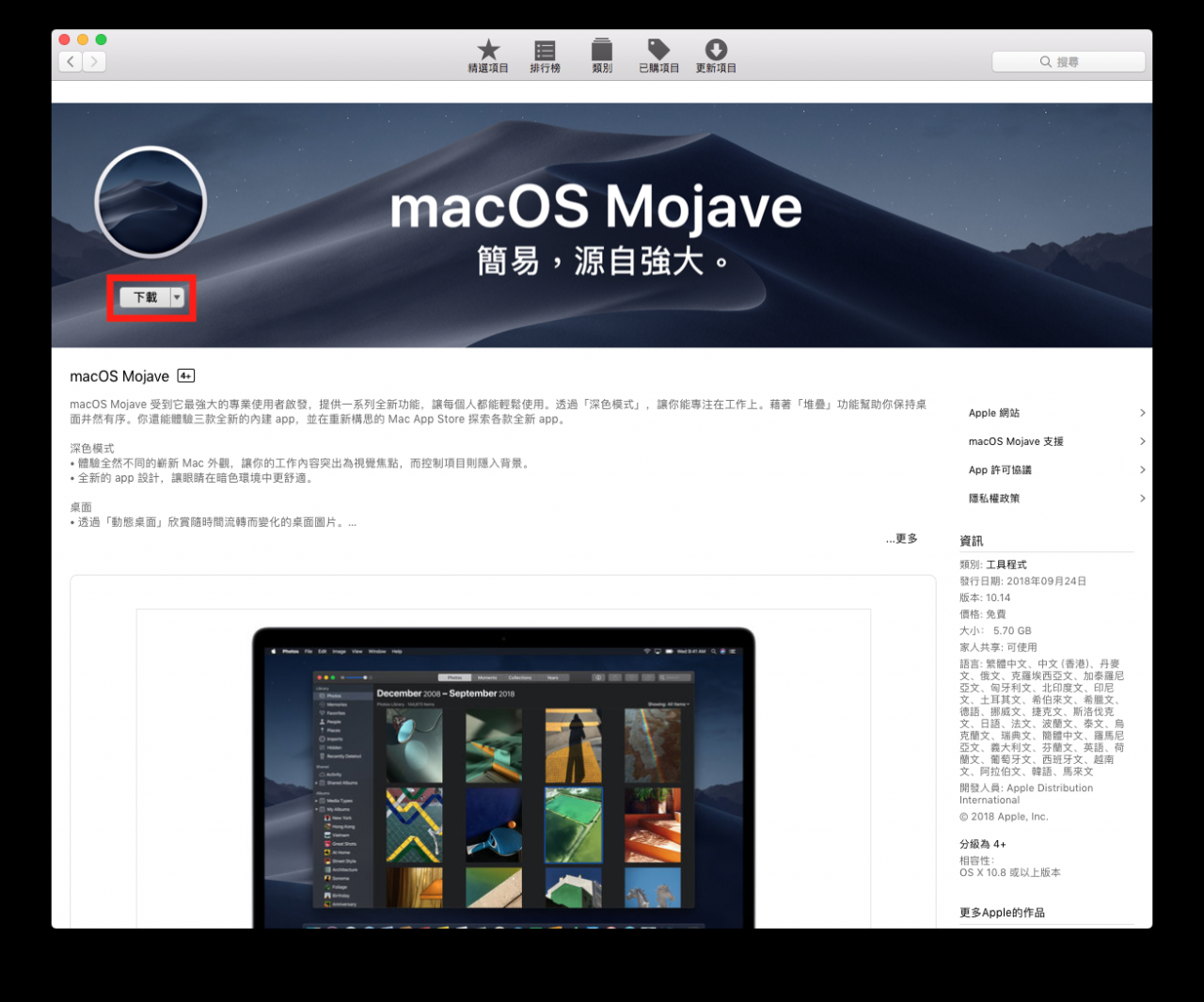This screenshot has height=1002, width=1204.
Task: Click the 發行日期: 2018年09月24日 text
Action: [x=1022, y=581]
